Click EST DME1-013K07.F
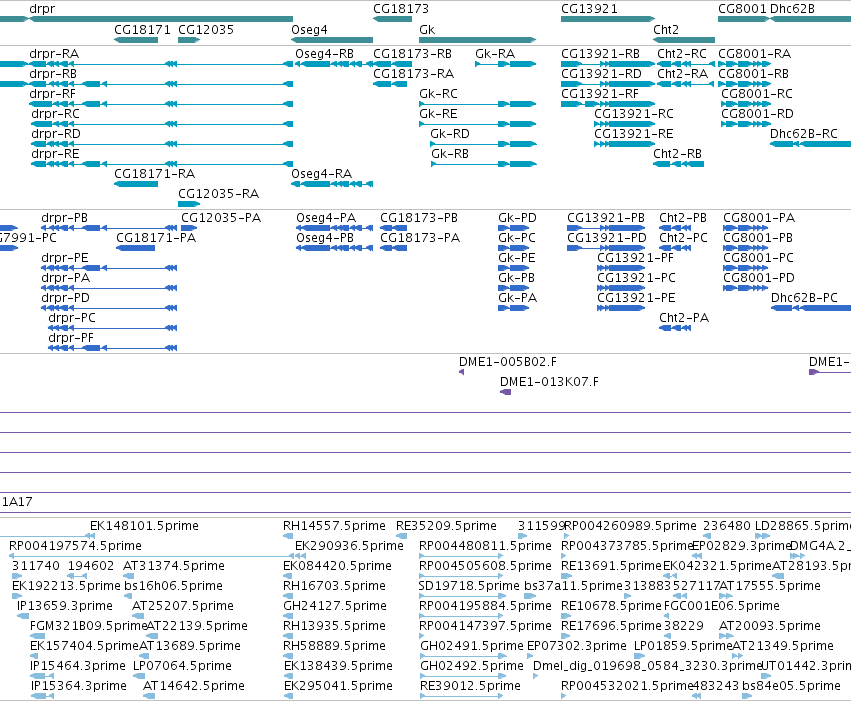This screenshot has width=851, height=701. [505, 392]
